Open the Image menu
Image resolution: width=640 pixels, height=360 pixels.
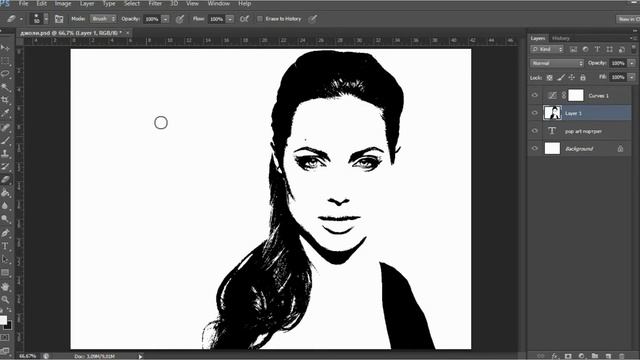pyautogui.click(x=63, y=4)
